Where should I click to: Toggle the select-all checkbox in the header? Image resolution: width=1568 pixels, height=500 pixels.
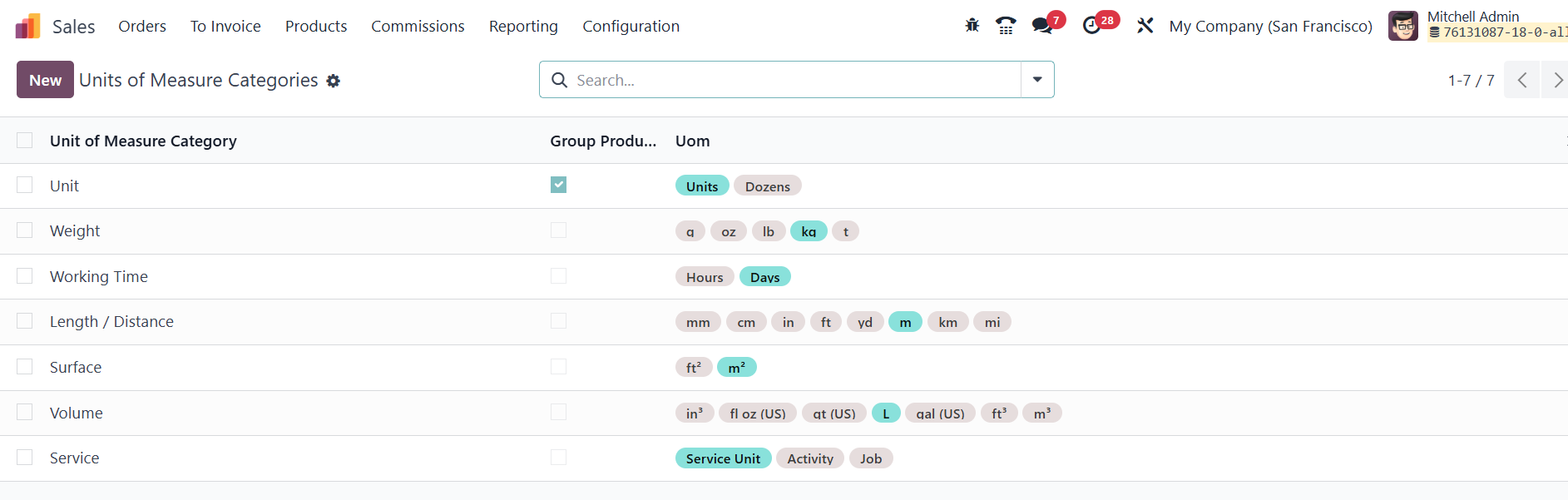pyautogui.click(x=25, y=141)
